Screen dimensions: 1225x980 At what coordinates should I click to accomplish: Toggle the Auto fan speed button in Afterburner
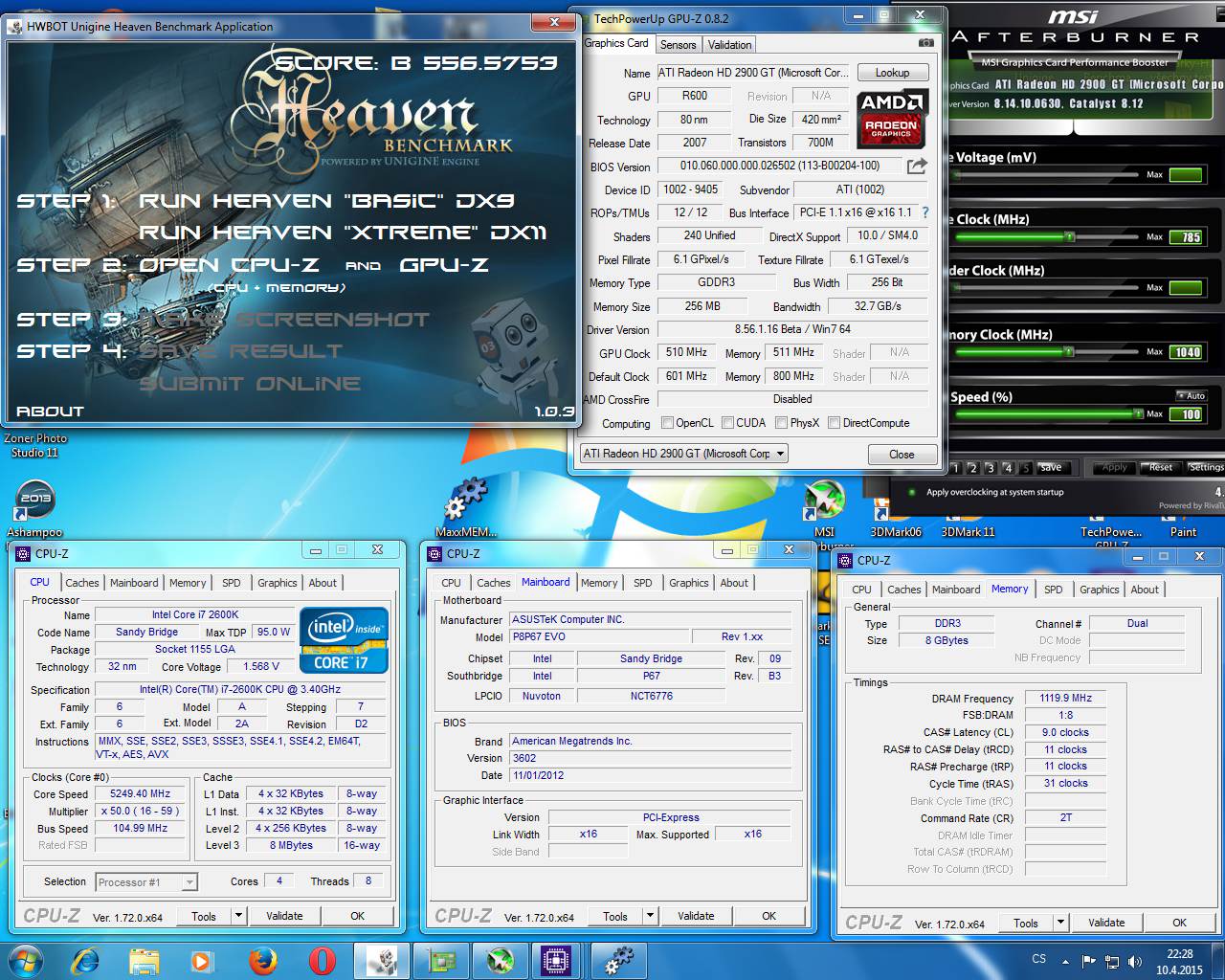pyautogui.click(x=1192, y=395)
